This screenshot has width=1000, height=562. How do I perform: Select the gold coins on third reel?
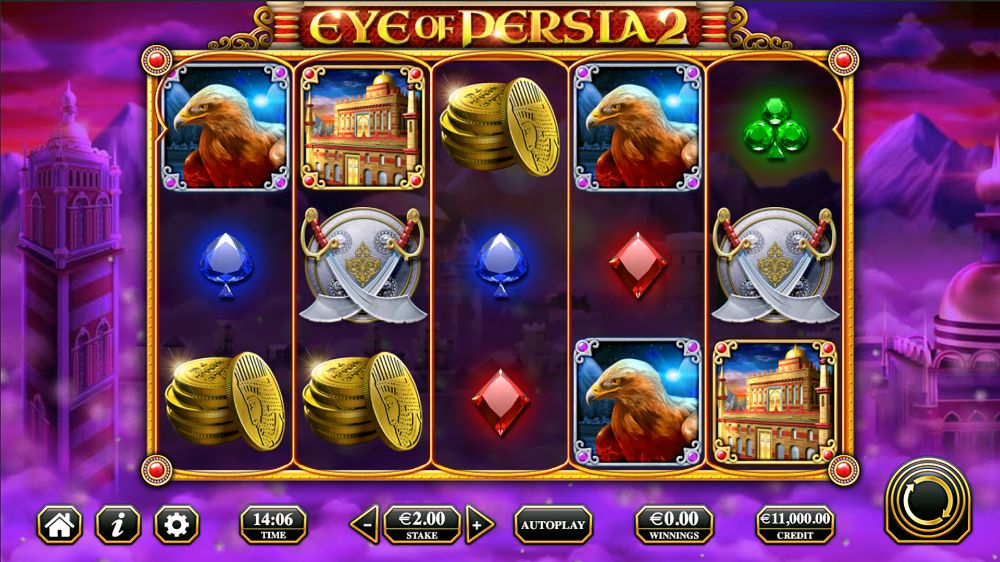tap(500, 128)
